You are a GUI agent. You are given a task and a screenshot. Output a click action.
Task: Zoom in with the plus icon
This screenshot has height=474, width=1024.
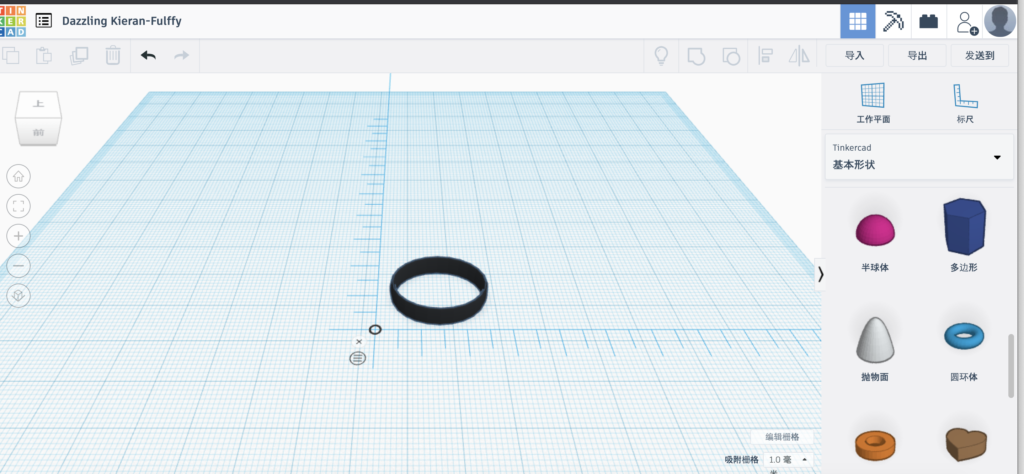(19, 236)
